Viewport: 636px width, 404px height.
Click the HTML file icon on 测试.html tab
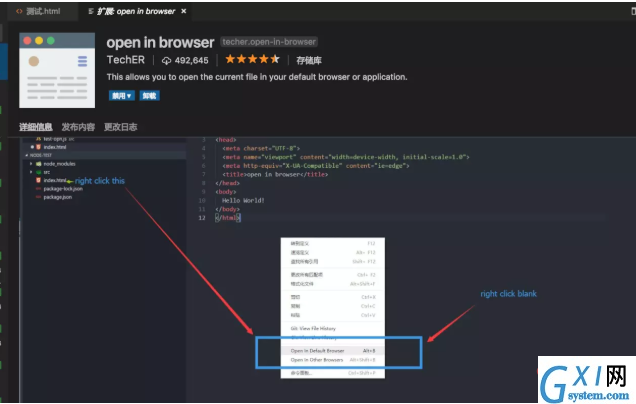coord(19,11)
